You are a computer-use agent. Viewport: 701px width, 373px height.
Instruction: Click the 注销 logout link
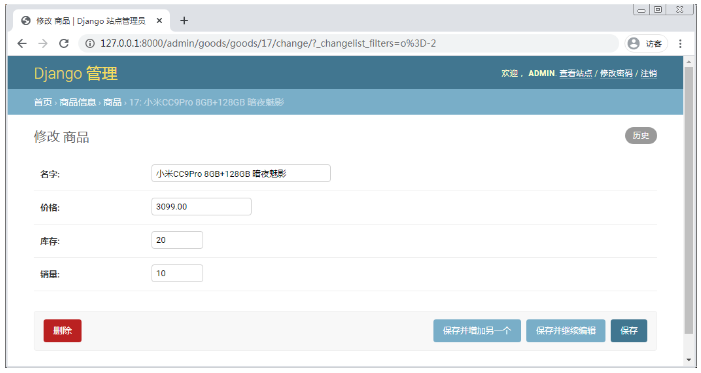coord(649,73)
